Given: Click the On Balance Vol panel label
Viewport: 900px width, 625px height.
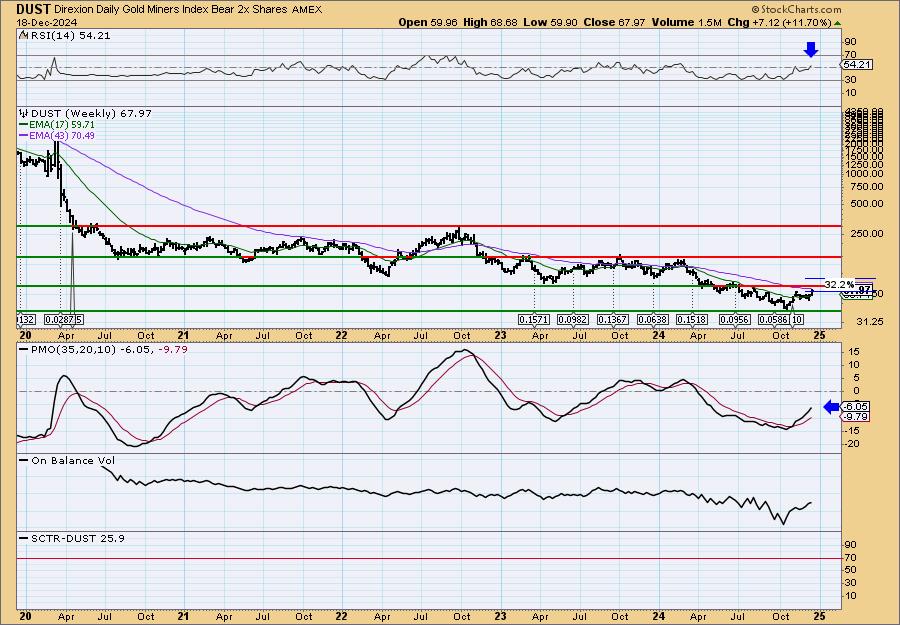Looking at the screenshot, I should click(x=73, y=461).
